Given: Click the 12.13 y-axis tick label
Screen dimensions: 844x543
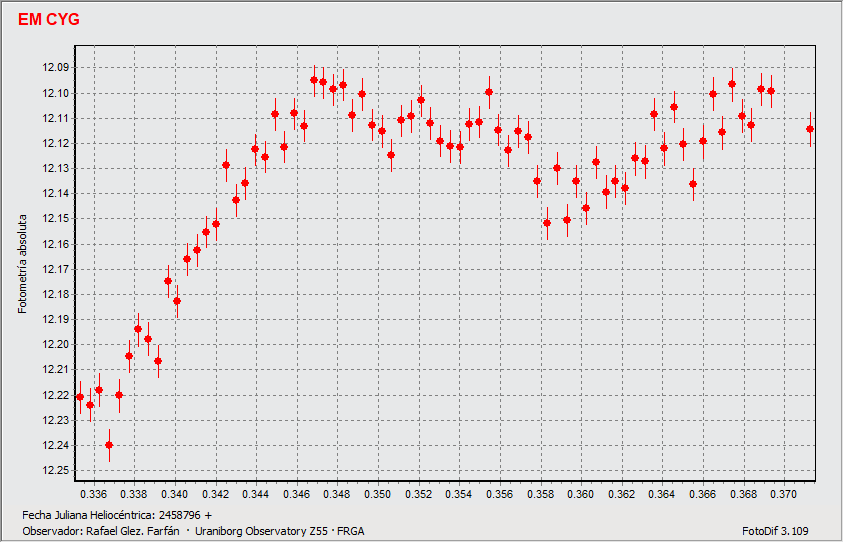Looking at the screenshot, I should pyautogui.click(x=55, y=168).
